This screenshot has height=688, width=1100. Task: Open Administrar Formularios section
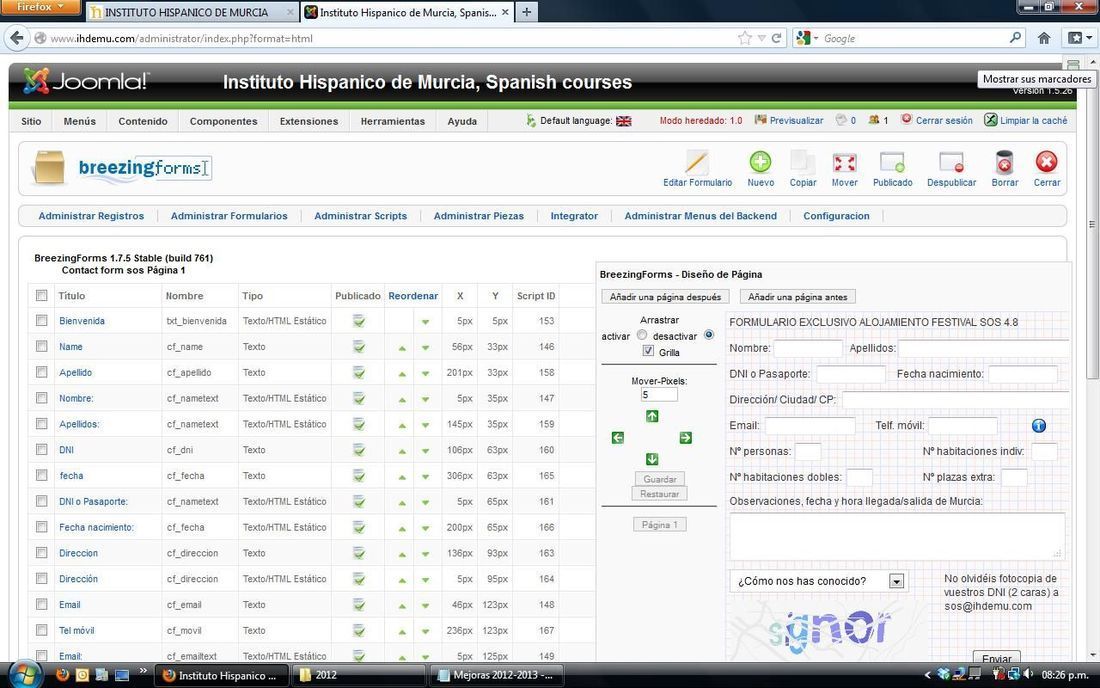(229, 216)
